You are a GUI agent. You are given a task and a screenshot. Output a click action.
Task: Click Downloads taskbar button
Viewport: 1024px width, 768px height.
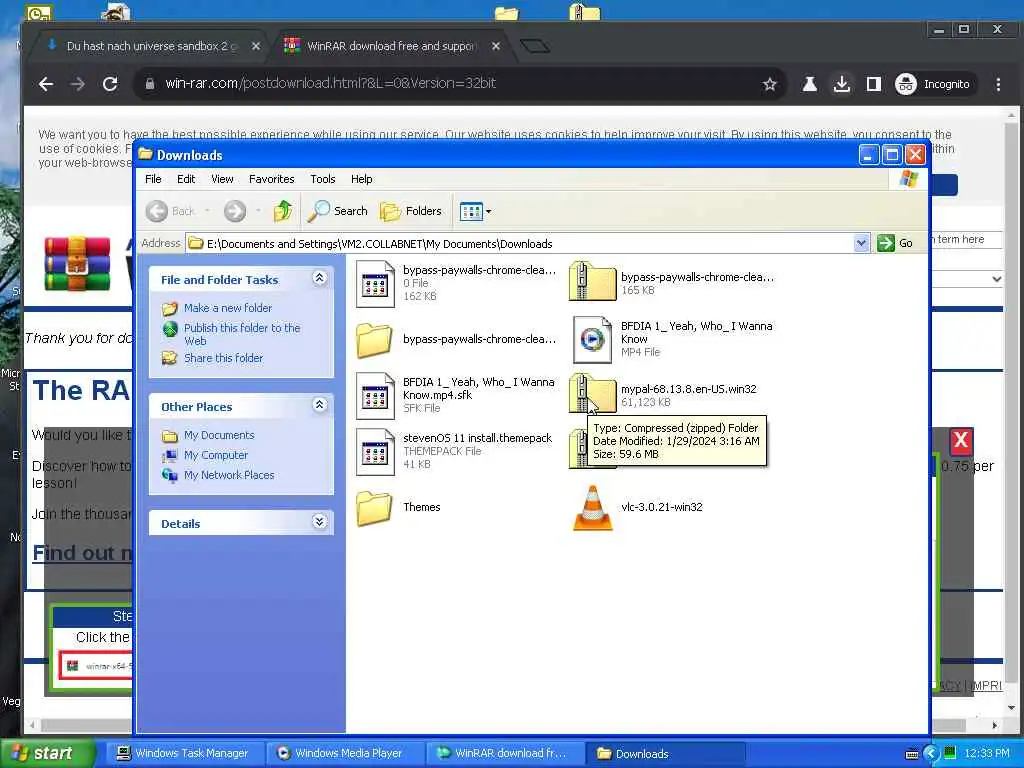click(666, 753)
